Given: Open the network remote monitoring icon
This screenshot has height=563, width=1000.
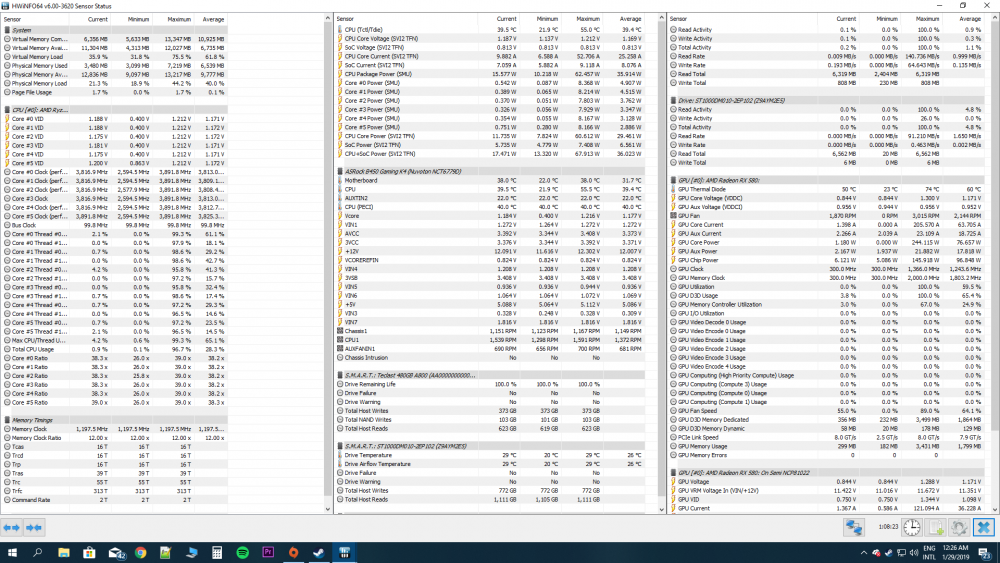Looking at the screenshot, I should pos(854,527).
